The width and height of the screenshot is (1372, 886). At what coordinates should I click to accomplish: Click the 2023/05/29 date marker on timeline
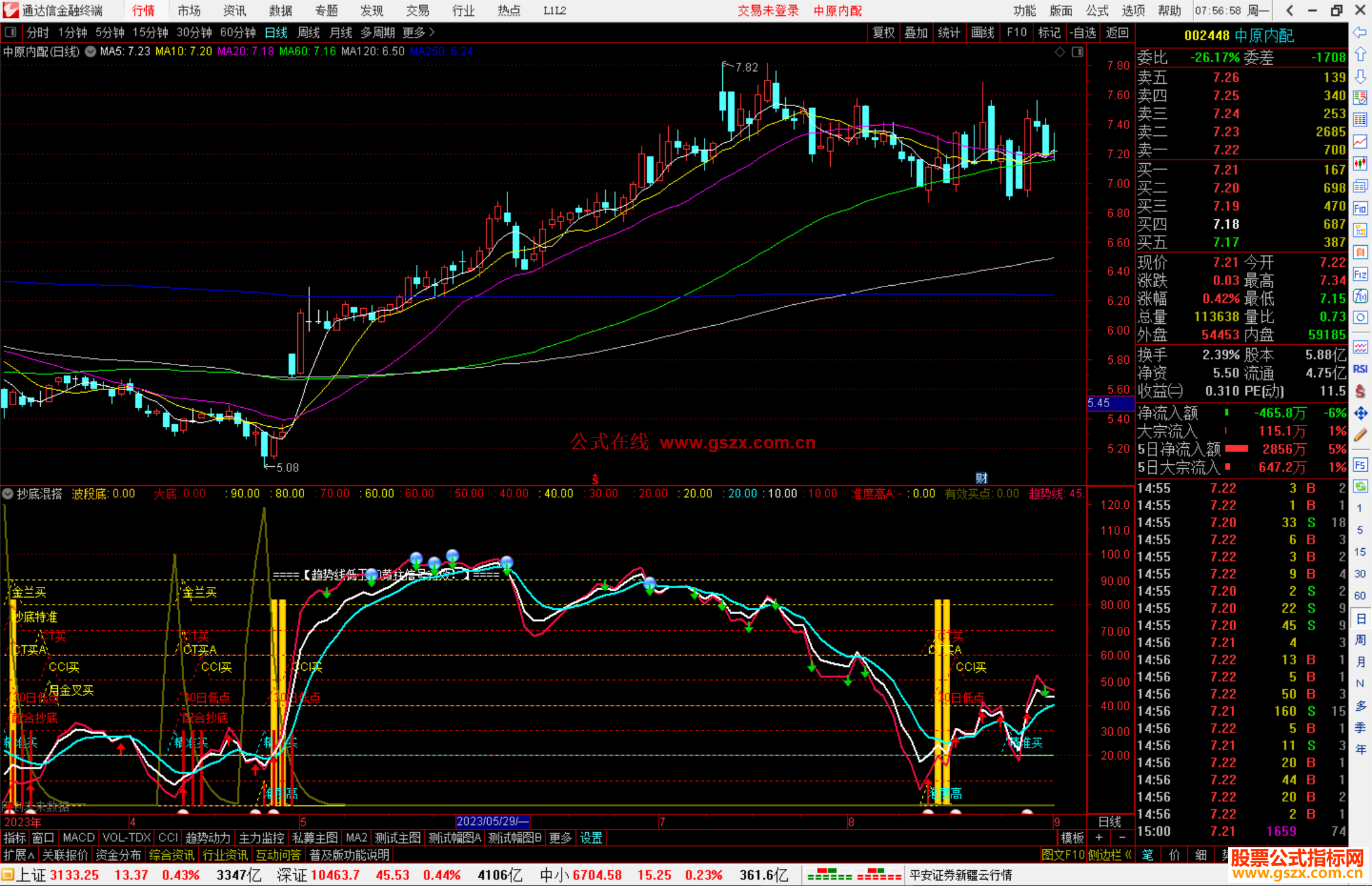pos(492,821)
